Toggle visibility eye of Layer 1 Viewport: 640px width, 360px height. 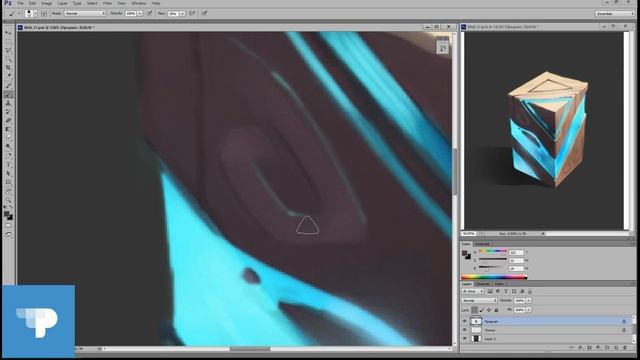(464, 338)
